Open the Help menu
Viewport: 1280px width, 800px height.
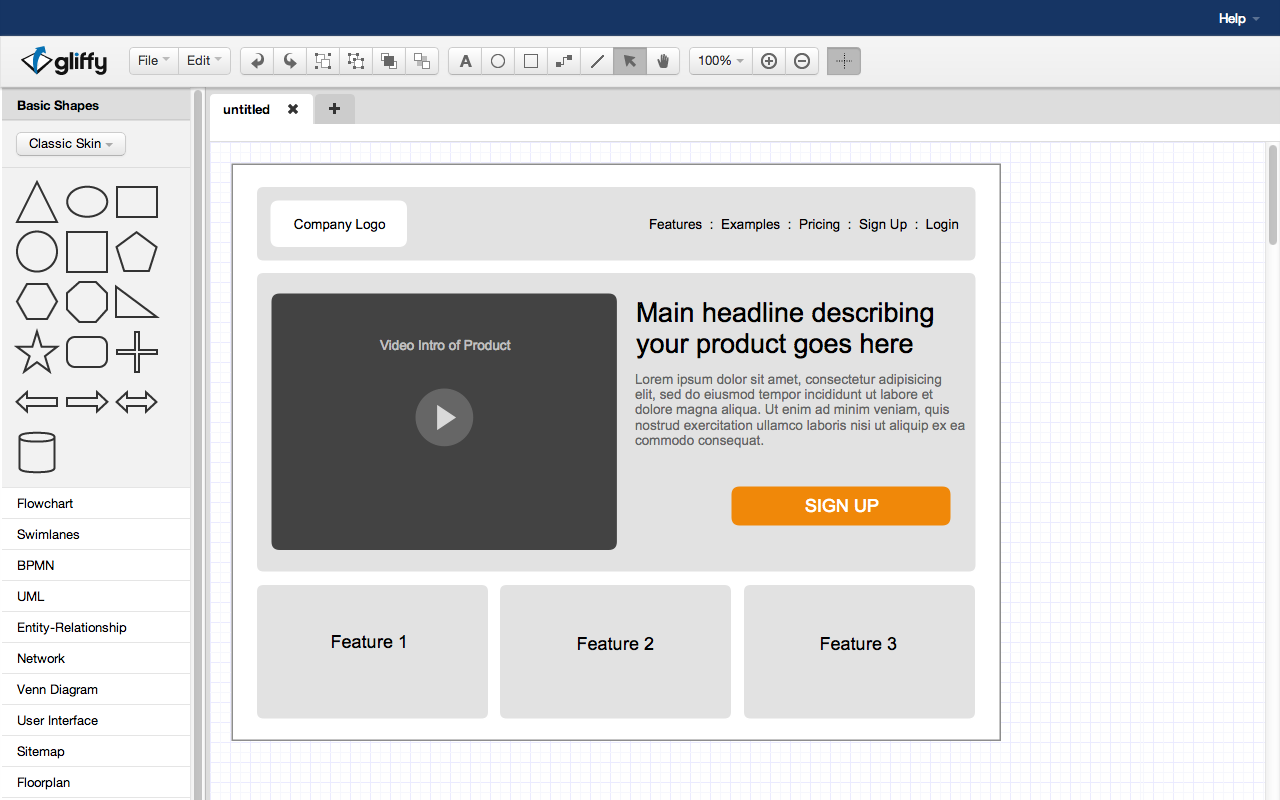click(x=1239, y=18)
